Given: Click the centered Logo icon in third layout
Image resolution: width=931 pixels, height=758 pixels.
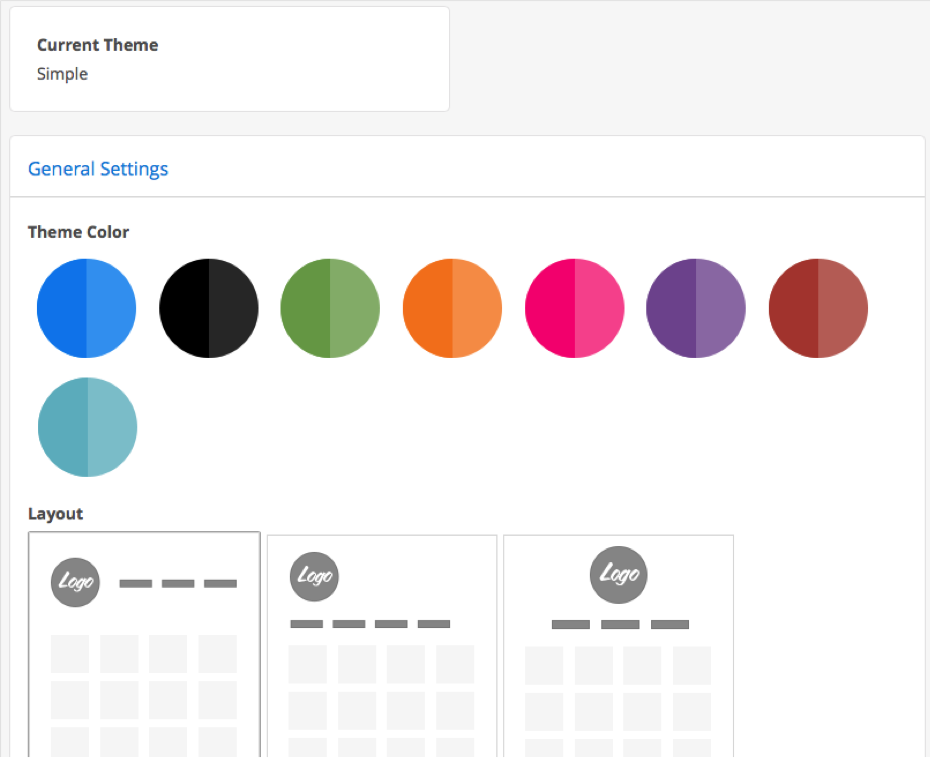Looking at the screenshot, I should click(619, 575).
